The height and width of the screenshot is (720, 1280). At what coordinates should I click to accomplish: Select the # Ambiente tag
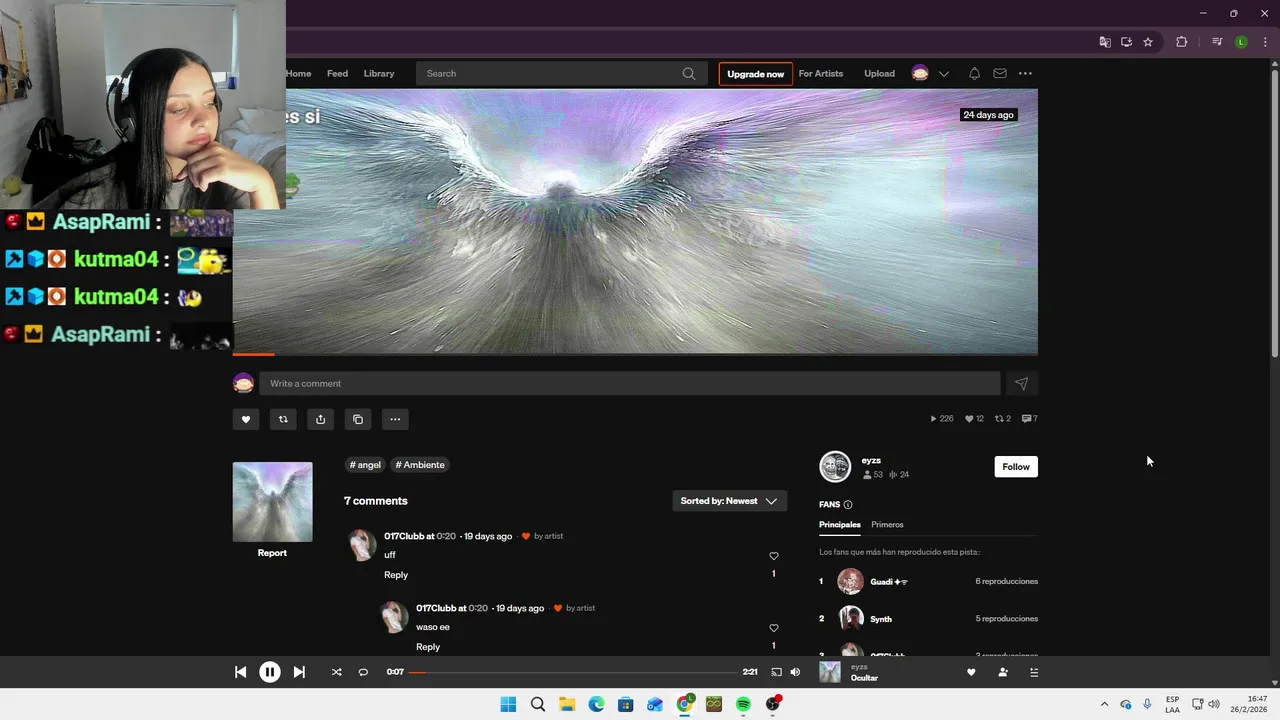pyautogui.click(x=420, y=465)
